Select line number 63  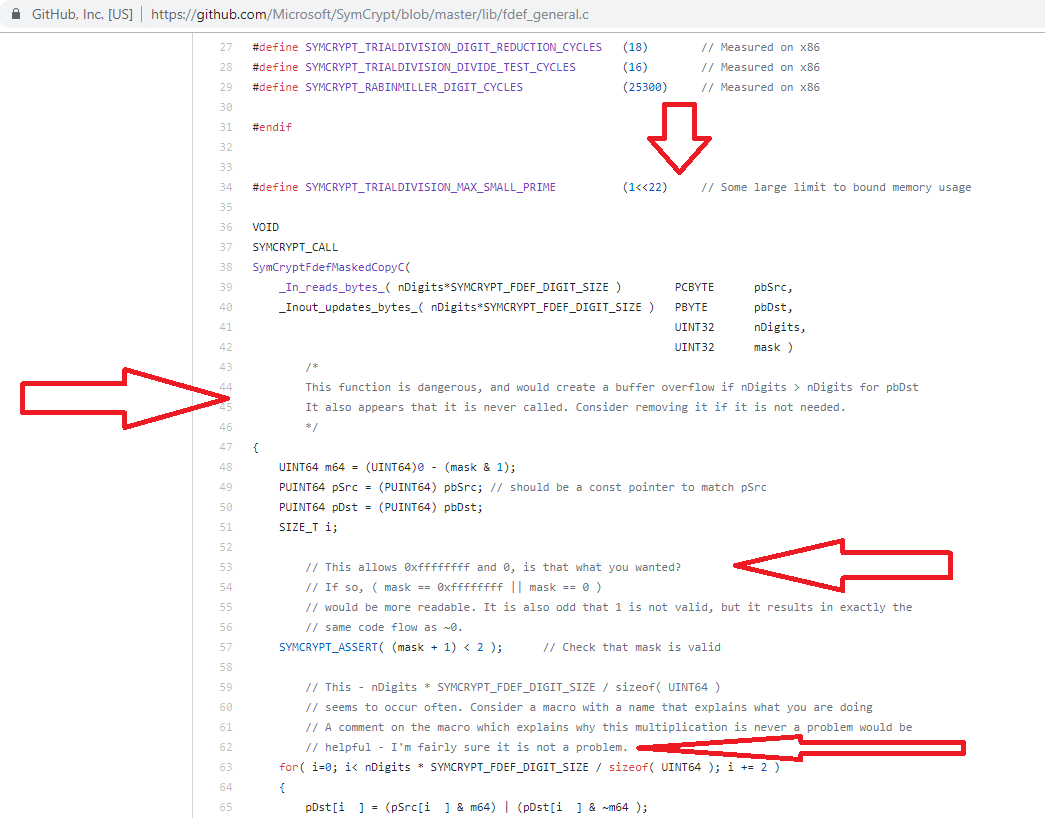tap(224, 767)
